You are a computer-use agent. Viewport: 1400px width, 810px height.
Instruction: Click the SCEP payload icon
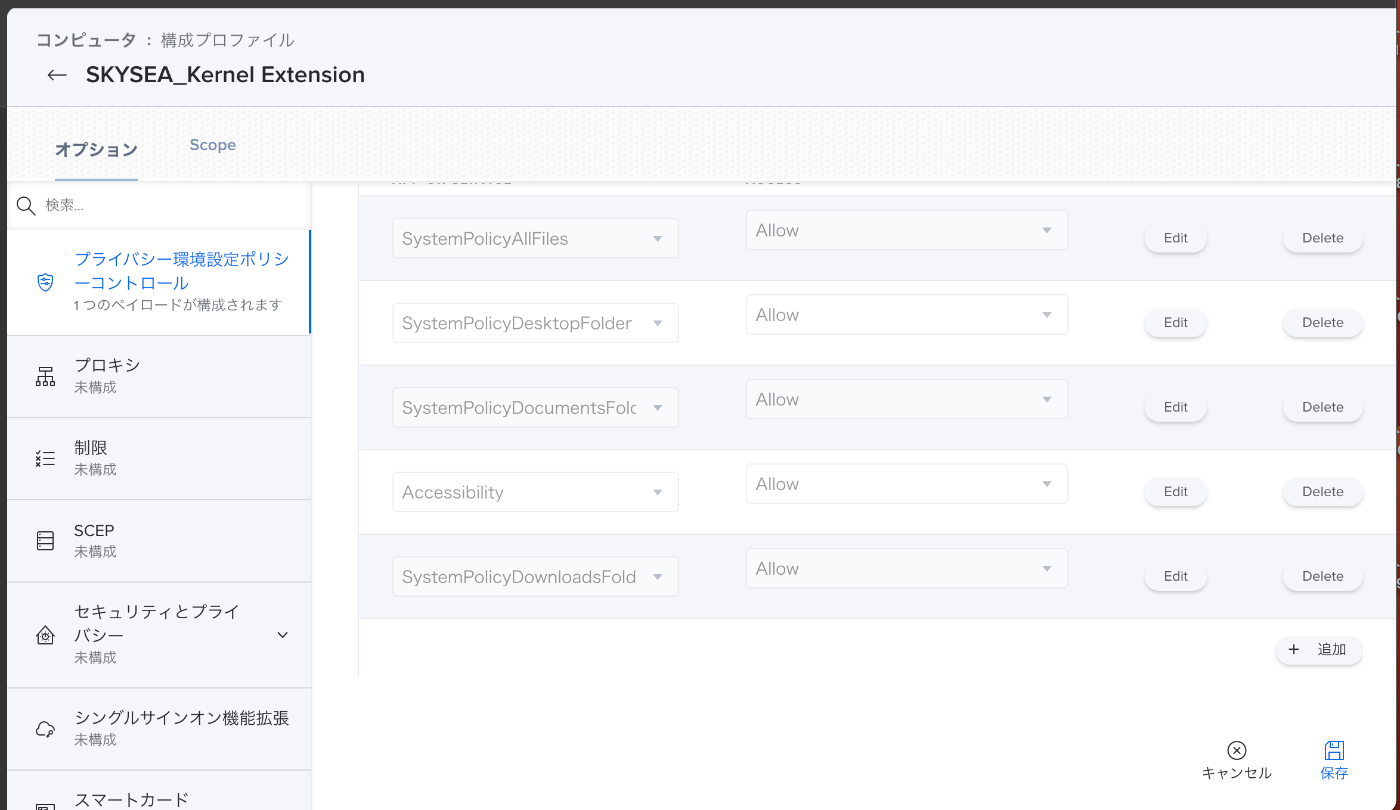pos(45,540)
